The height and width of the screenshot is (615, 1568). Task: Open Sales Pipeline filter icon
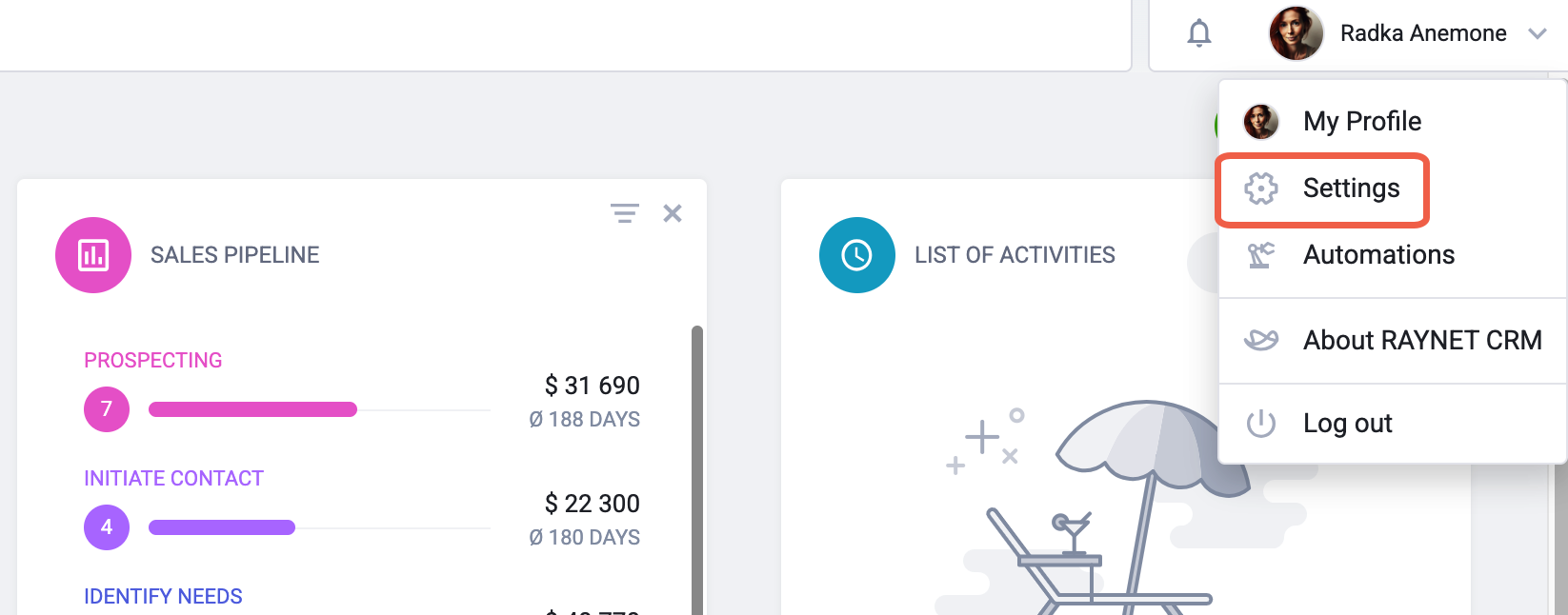[625, 213]
